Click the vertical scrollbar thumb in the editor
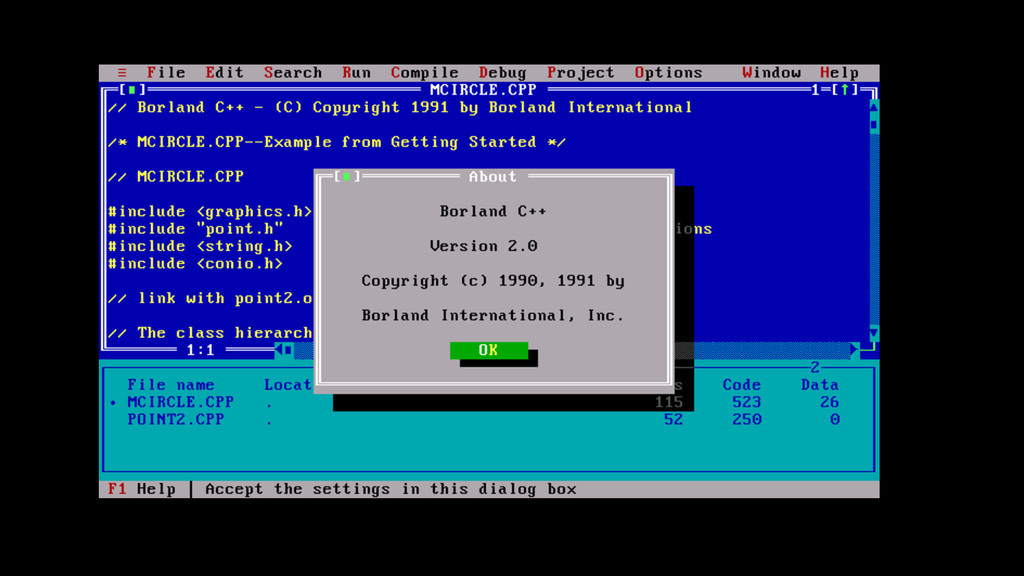This screenshot has height=576, width=1024. (x=874, y=124)
